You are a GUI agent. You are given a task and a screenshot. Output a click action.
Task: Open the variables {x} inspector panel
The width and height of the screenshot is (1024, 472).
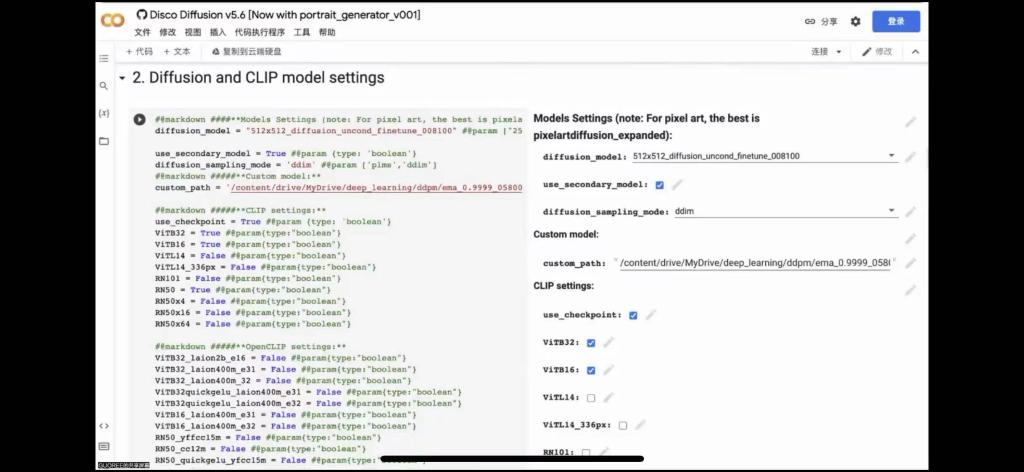pos(104,113)
